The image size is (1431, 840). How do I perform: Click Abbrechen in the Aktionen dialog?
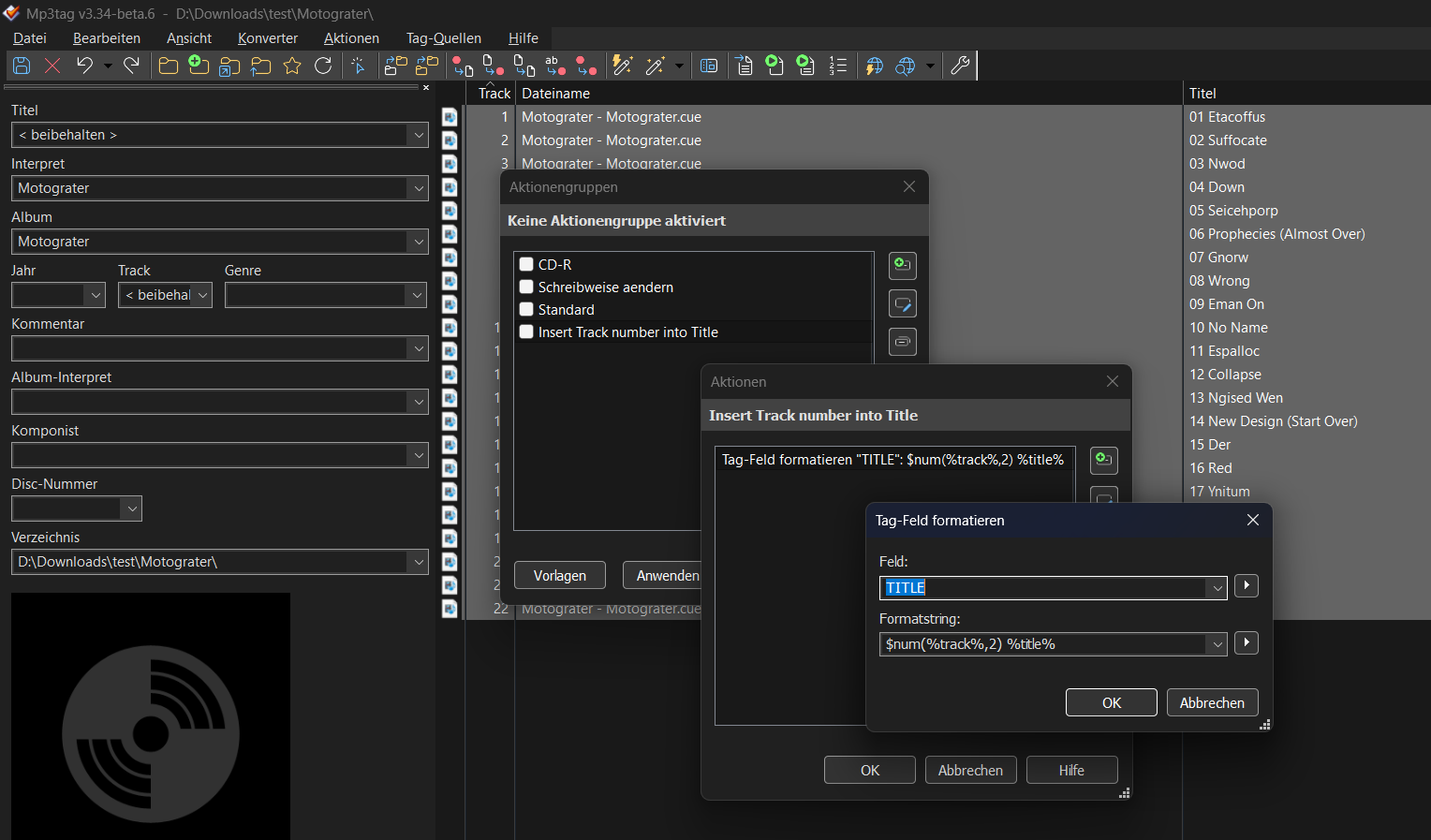click(x=970, y=770)
